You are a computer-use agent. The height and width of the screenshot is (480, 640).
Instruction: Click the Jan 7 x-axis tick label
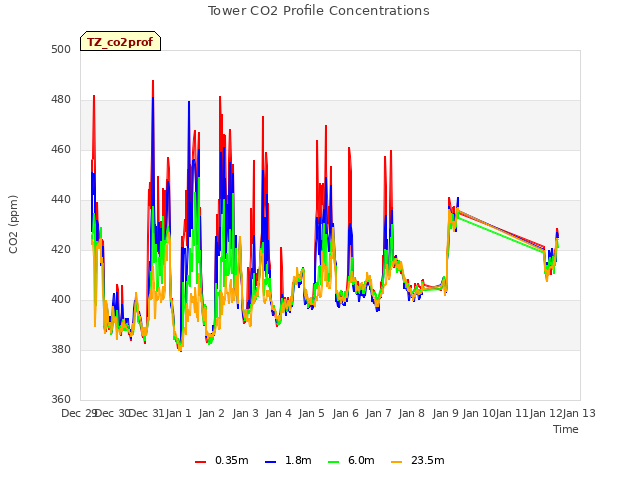[379, 413]
